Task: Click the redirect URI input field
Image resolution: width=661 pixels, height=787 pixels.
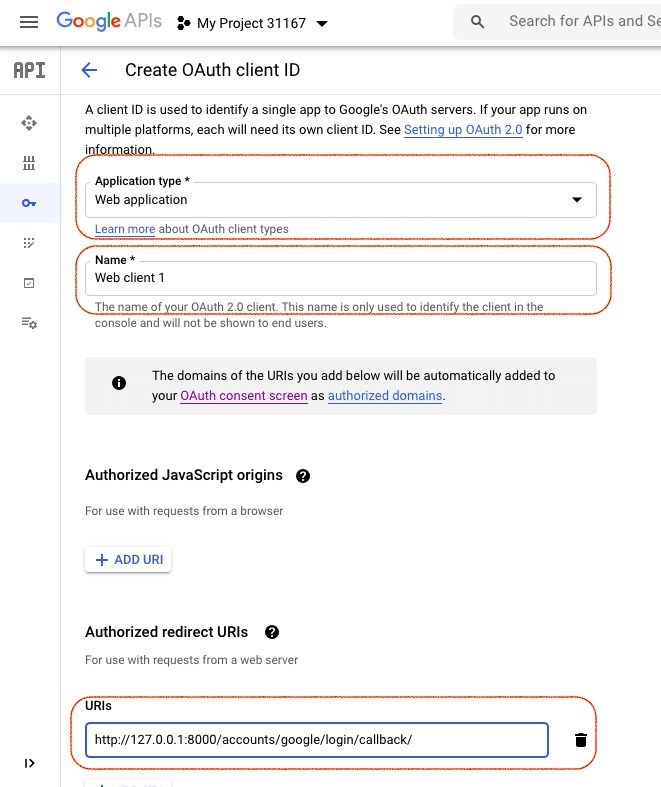Action: 316,740
